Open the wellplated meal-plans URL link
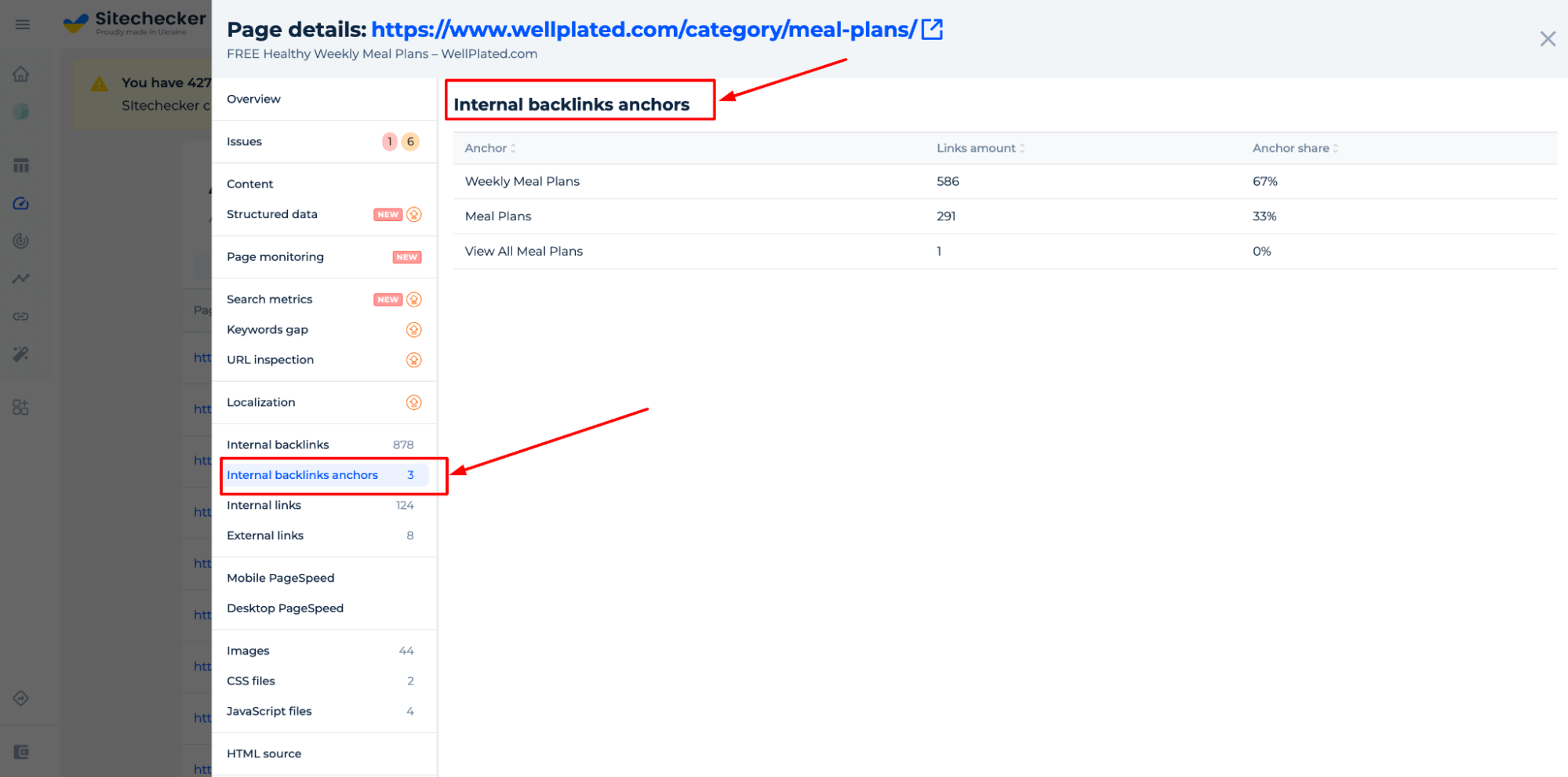The height and width of the screenshot is (777, 1568). (644, 29)
